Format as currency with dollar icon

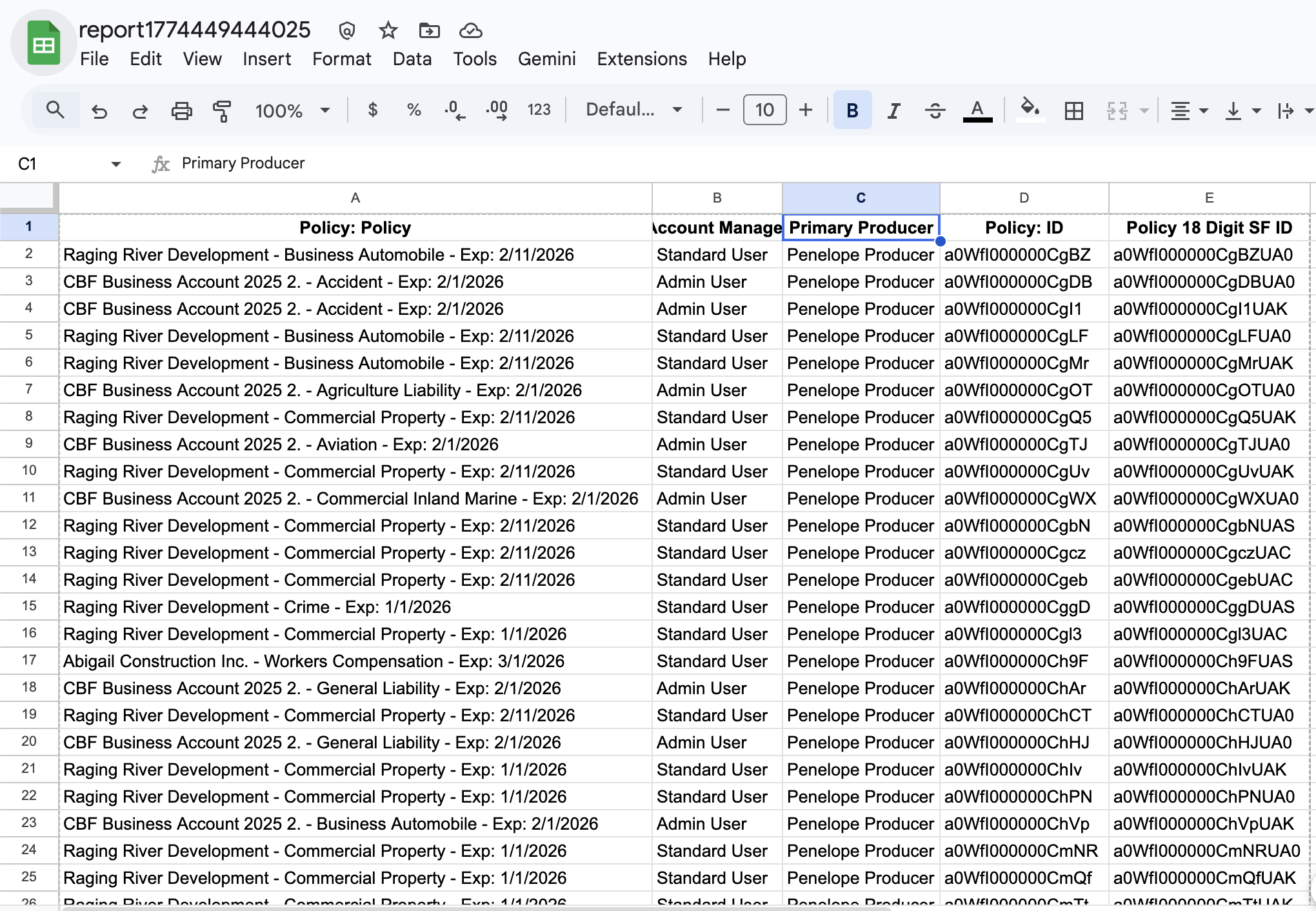click(372, 110)
